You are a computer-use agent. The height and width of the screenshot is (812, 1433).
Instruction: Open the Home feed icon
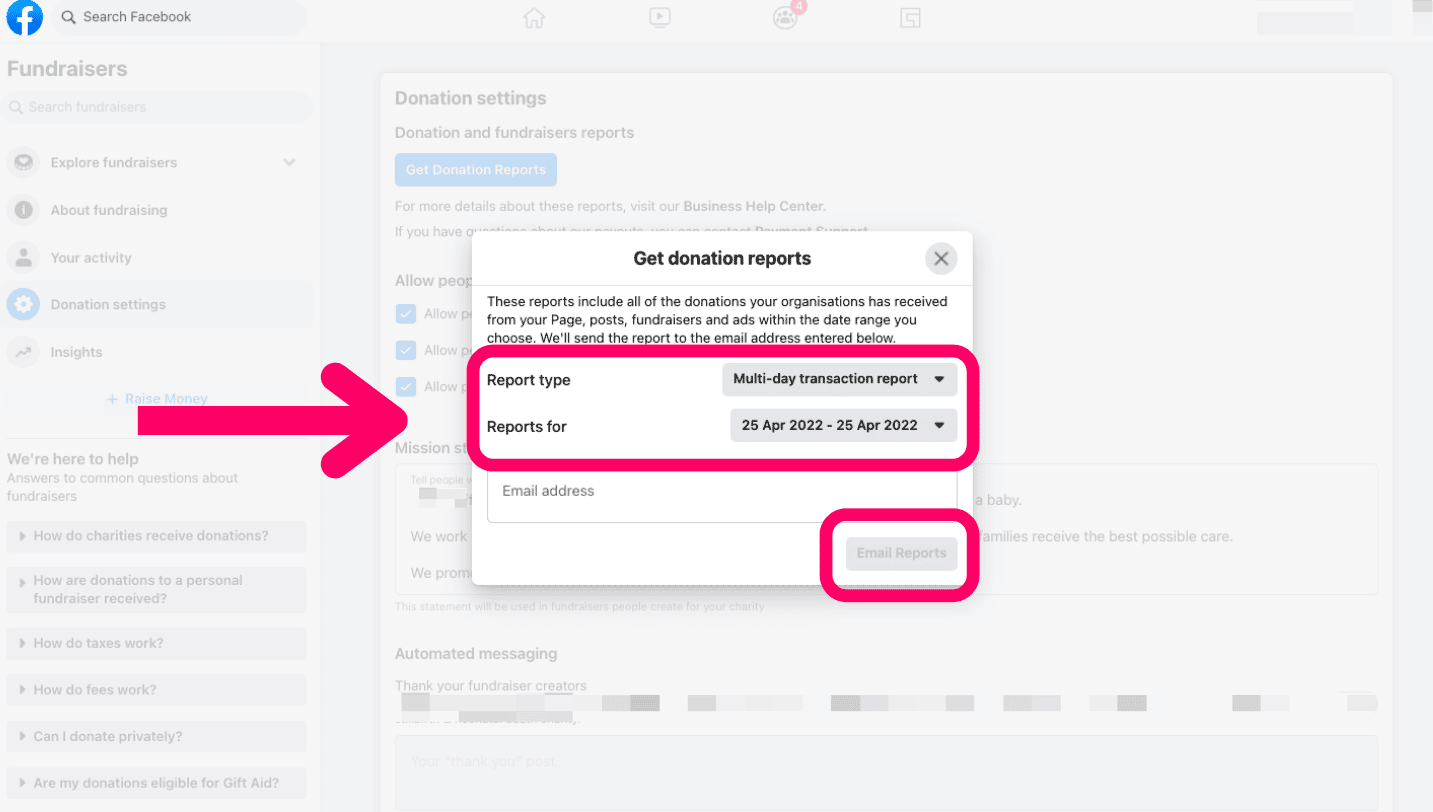click(534, 17)
